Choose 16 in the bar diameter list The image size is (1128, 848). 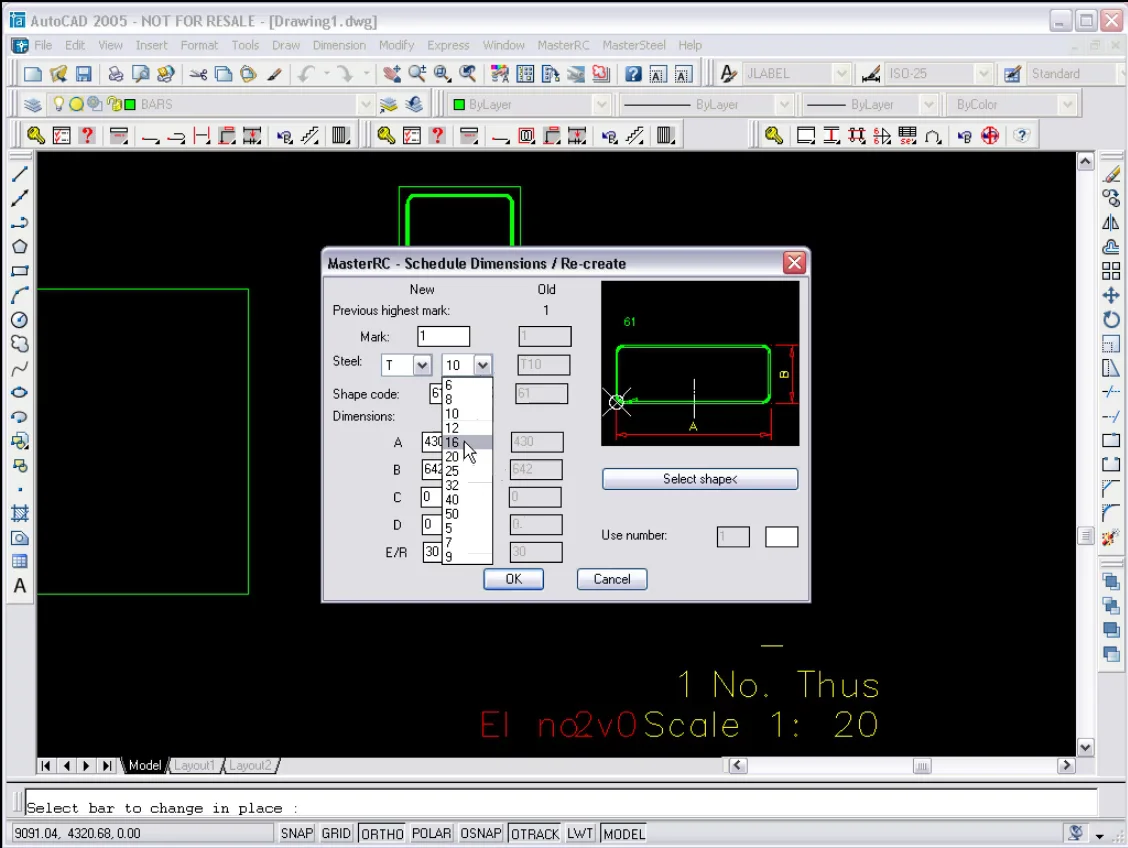tap(453, 442)
